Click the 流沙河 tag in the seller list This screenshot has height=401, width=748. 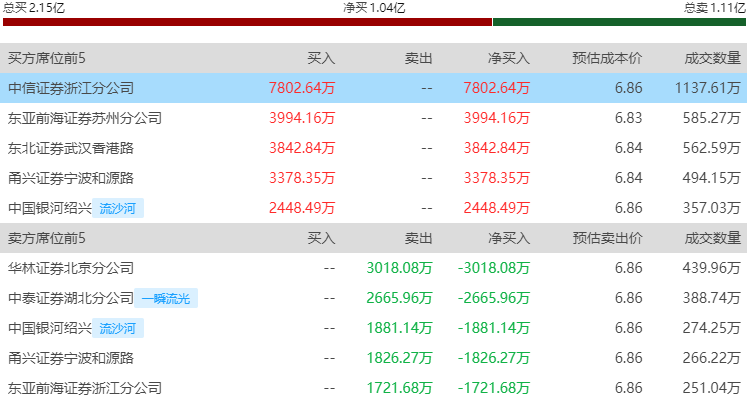coord(120,328)
